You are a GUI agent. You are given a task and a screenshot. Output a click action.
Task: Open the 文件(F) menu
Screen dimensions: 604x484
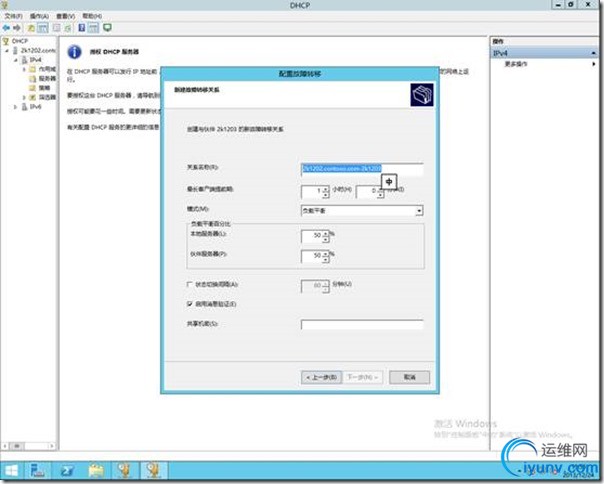pyautogui.click(x=13, y=16)
